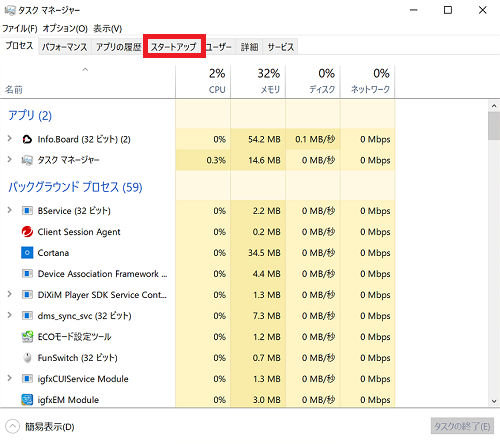Click the vertical scrollbar thumb
The width and height of the screenshot is (500, 444).
pos(494,126)
